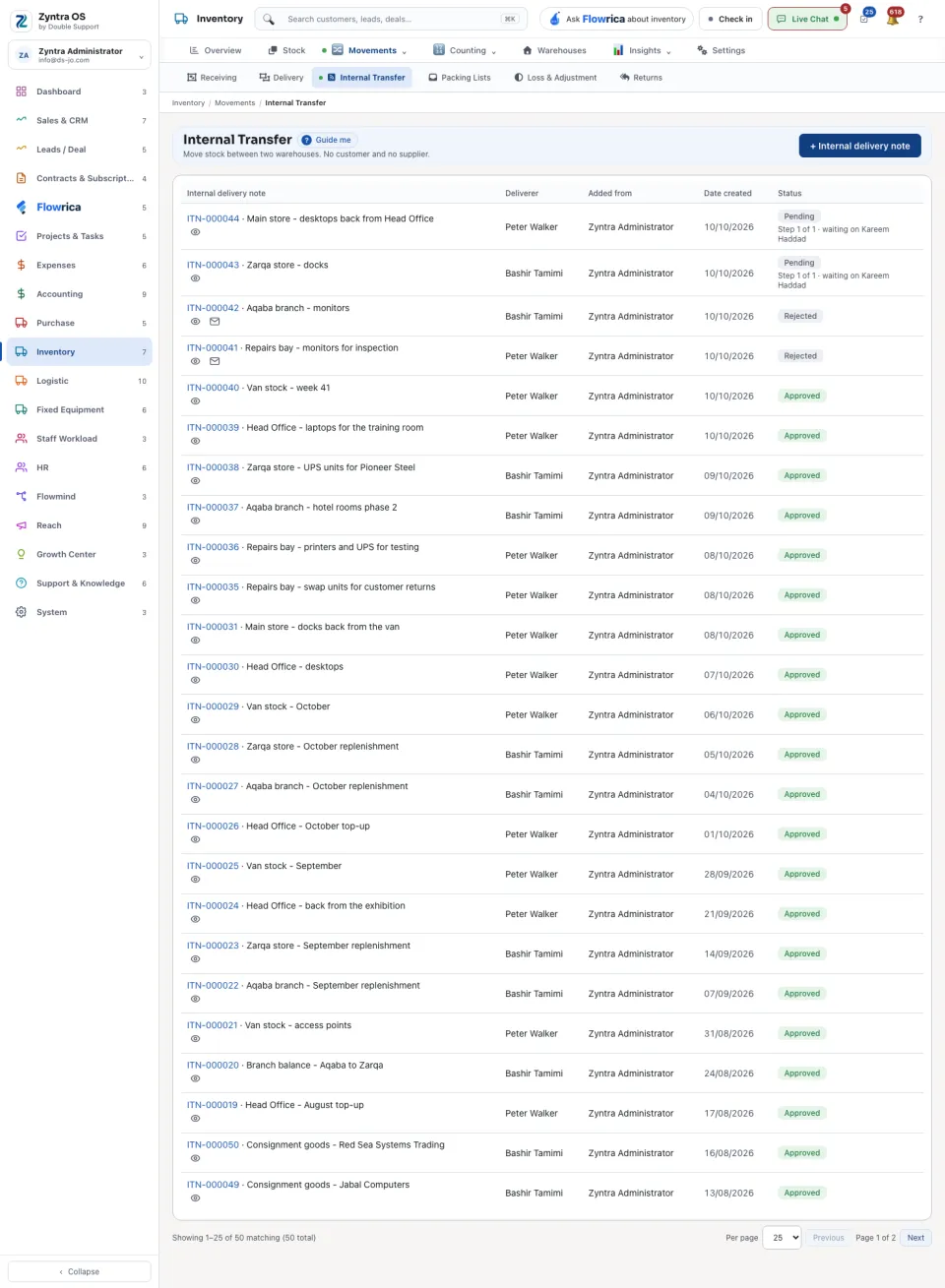Viewport: 945px width, 1288px height.
Task: Select the Receiving sub-tab
Action: click(212, 78)
